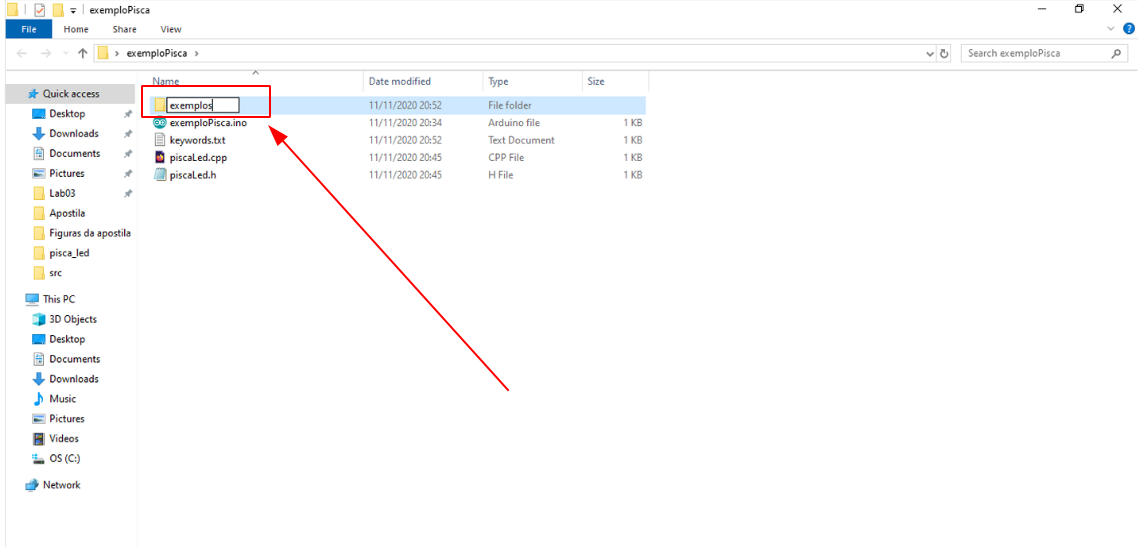Click the search magnifier icon
1138x547 pixels.
point(1116,54)
